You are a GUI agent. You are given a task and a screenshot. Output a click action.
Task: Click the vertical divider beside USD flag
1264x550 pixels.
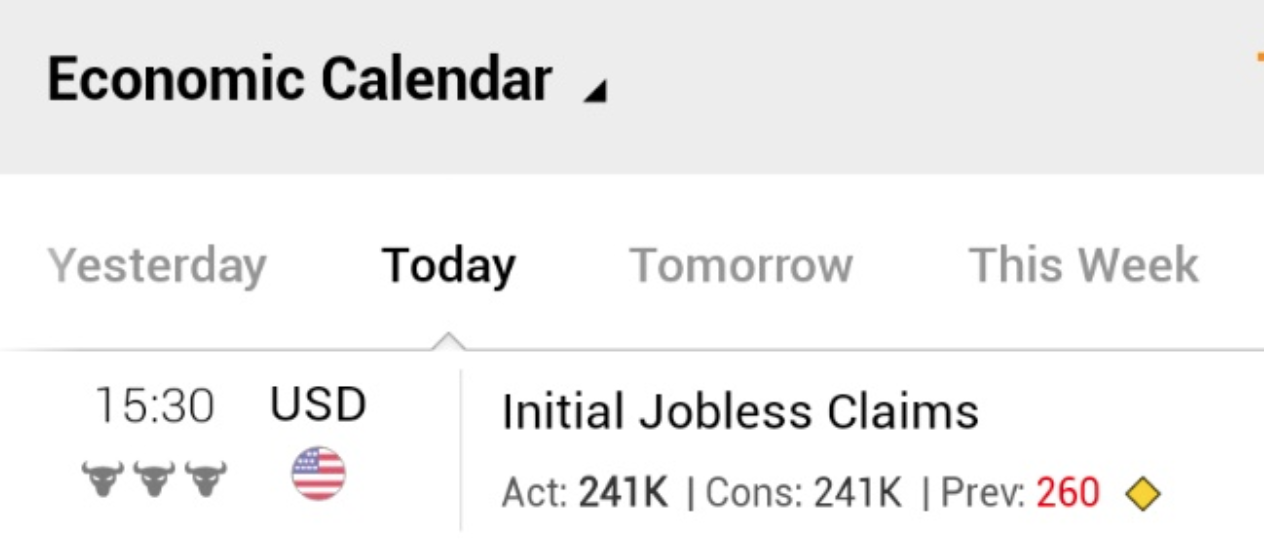click(x=461, y=450)
